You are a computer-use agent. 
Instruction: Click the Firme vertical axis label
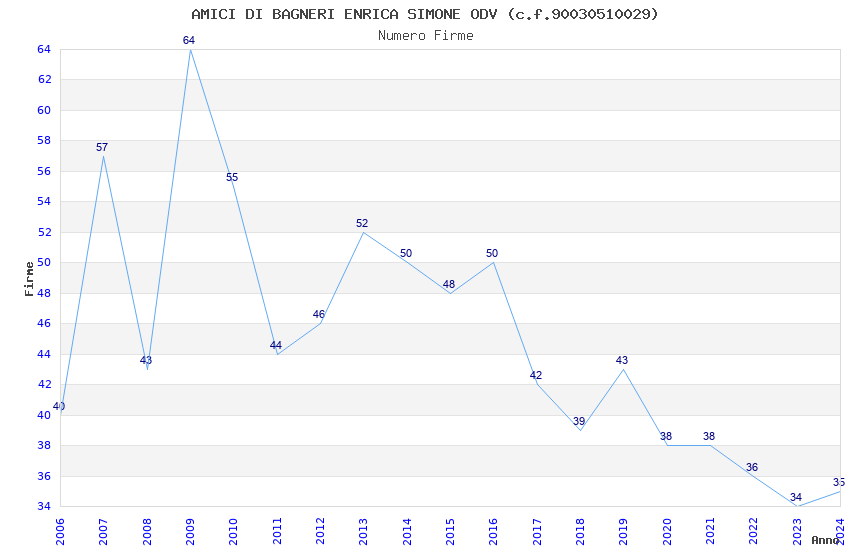pos(29,278)
